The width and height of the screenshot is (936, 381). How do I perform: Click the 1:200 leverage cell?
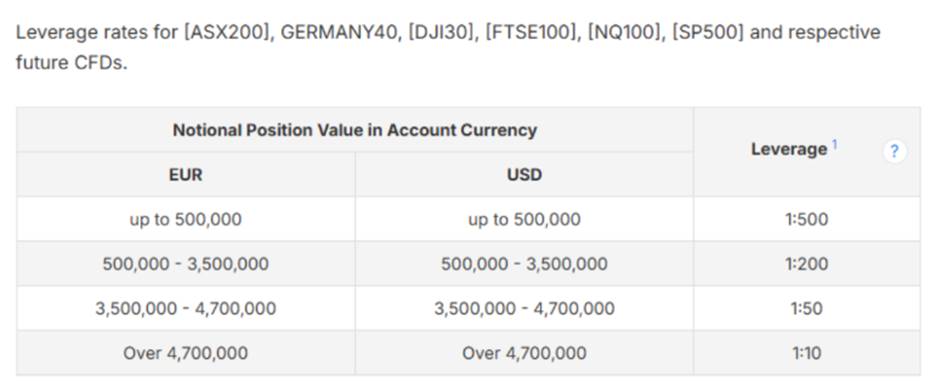[x=806, y=263]
